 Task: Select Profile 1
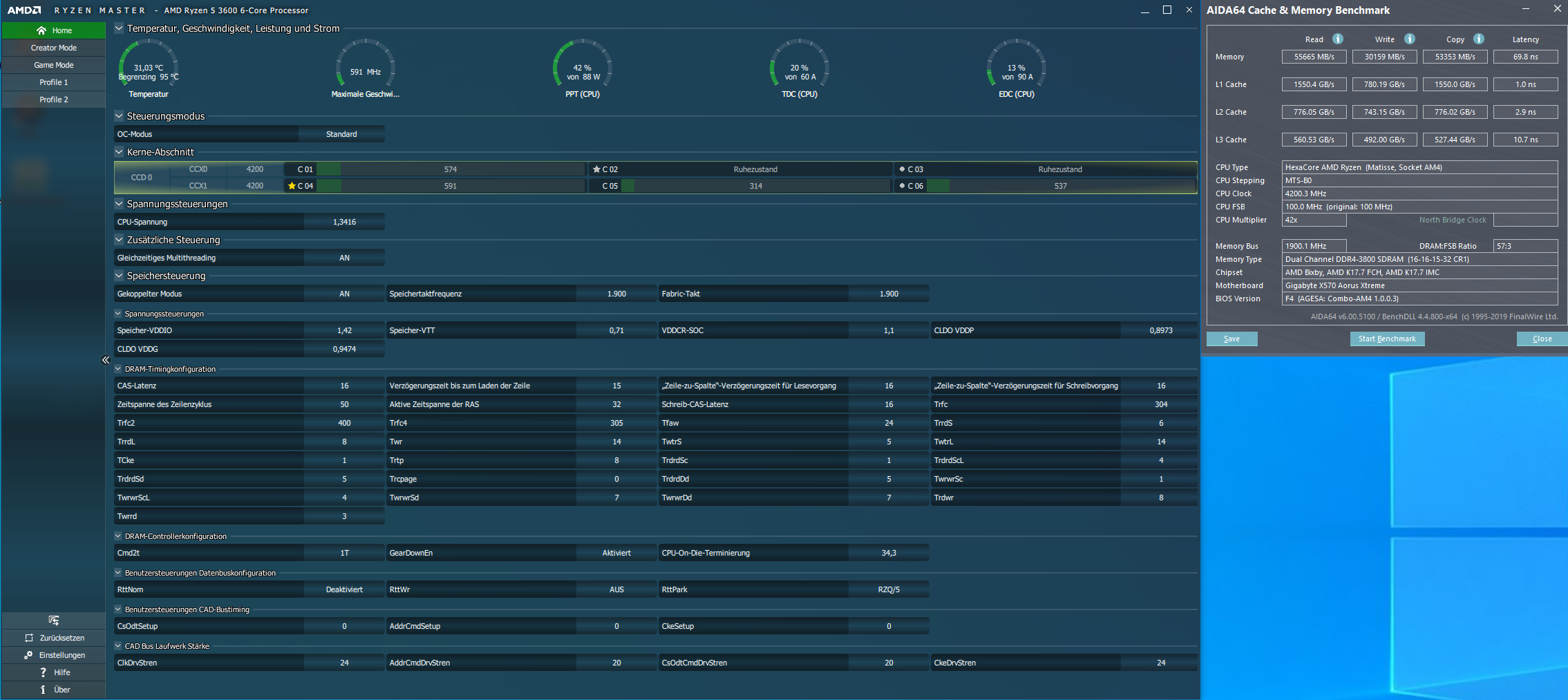tap(54, 82)
